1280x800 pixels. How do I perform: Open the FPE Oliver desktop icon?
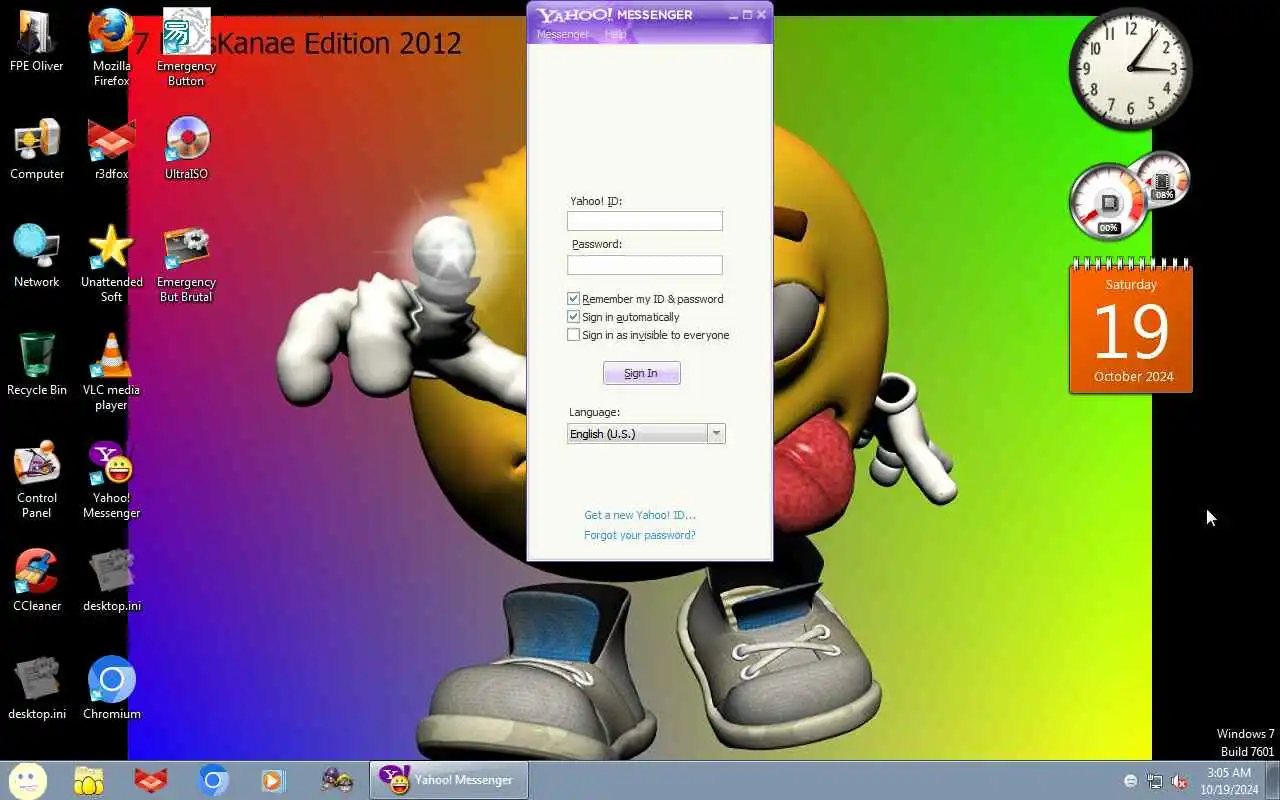[x=37, y=41]
